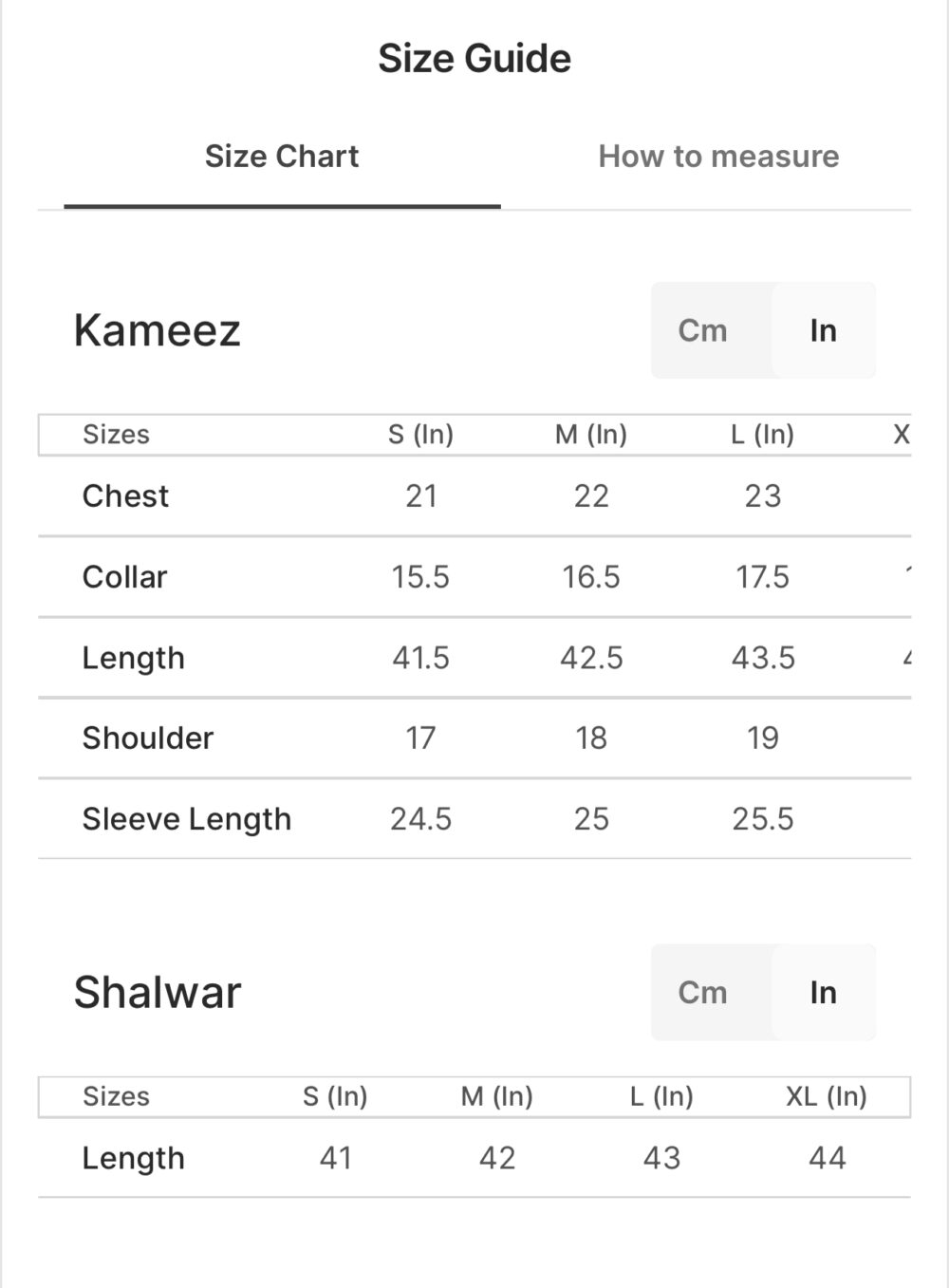Click the Kameez S (In) column header

point(420,435)
